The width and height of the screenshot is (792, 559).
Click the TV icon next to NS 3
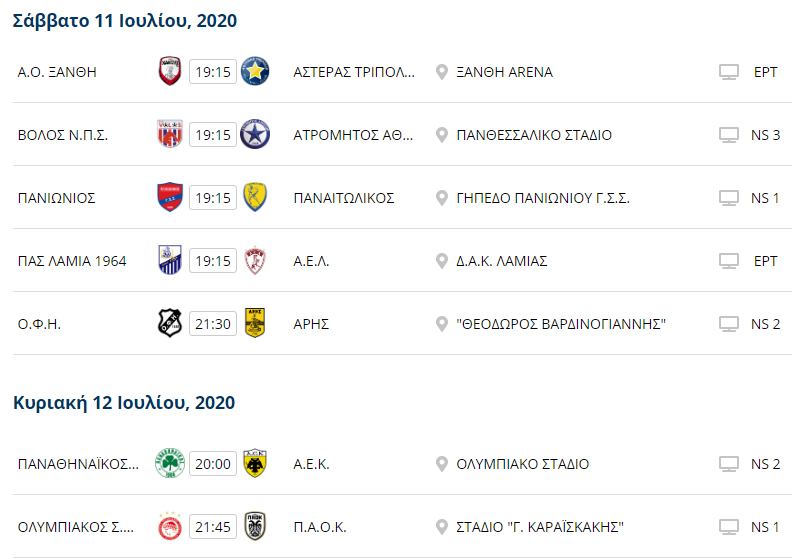point(729,135)
